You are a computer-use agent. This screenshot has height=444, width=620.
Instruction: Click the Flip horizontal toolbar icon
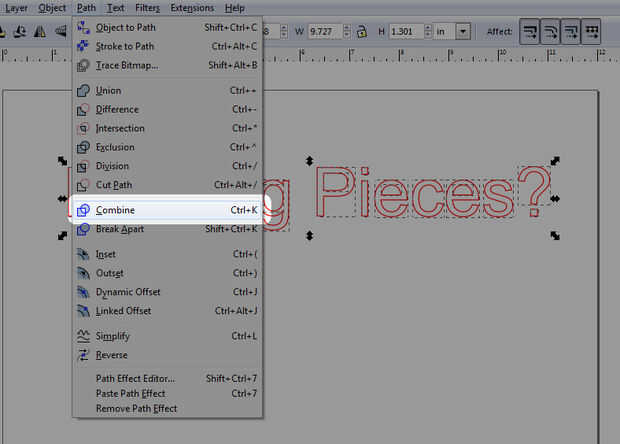(x=40, y=31)
